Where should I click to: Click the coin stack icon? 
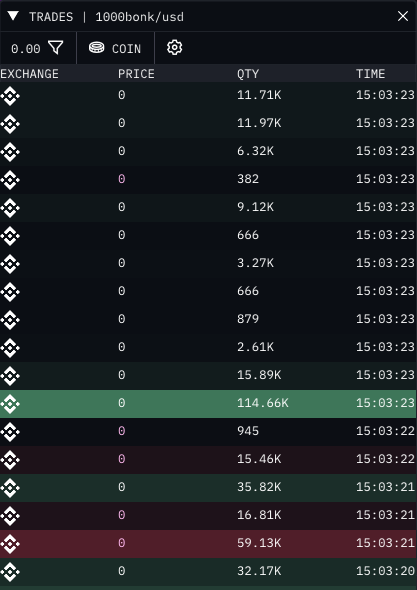(x=96, y=48)
